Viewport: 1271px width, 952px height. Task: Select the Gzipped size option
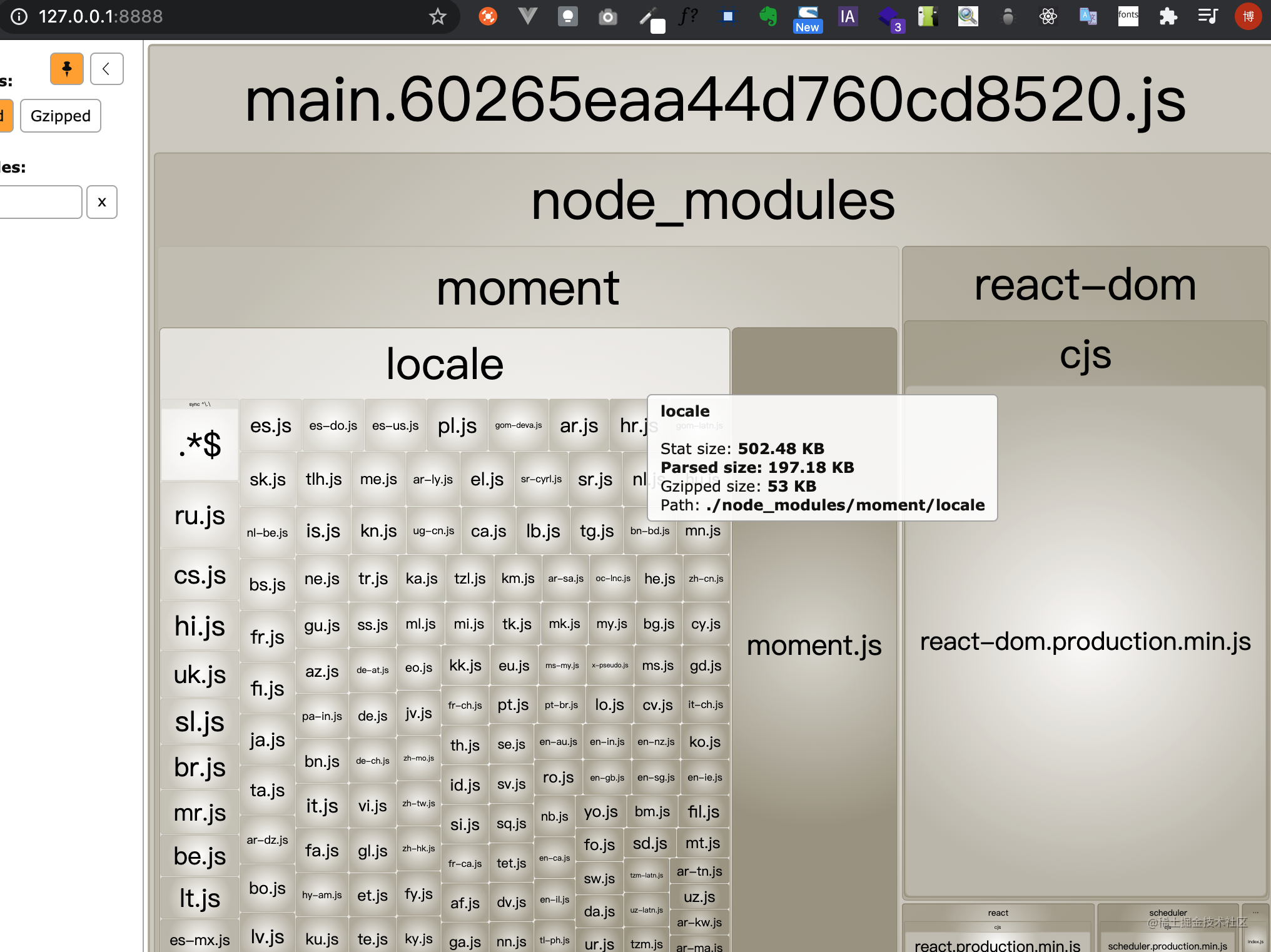point(61,116)
